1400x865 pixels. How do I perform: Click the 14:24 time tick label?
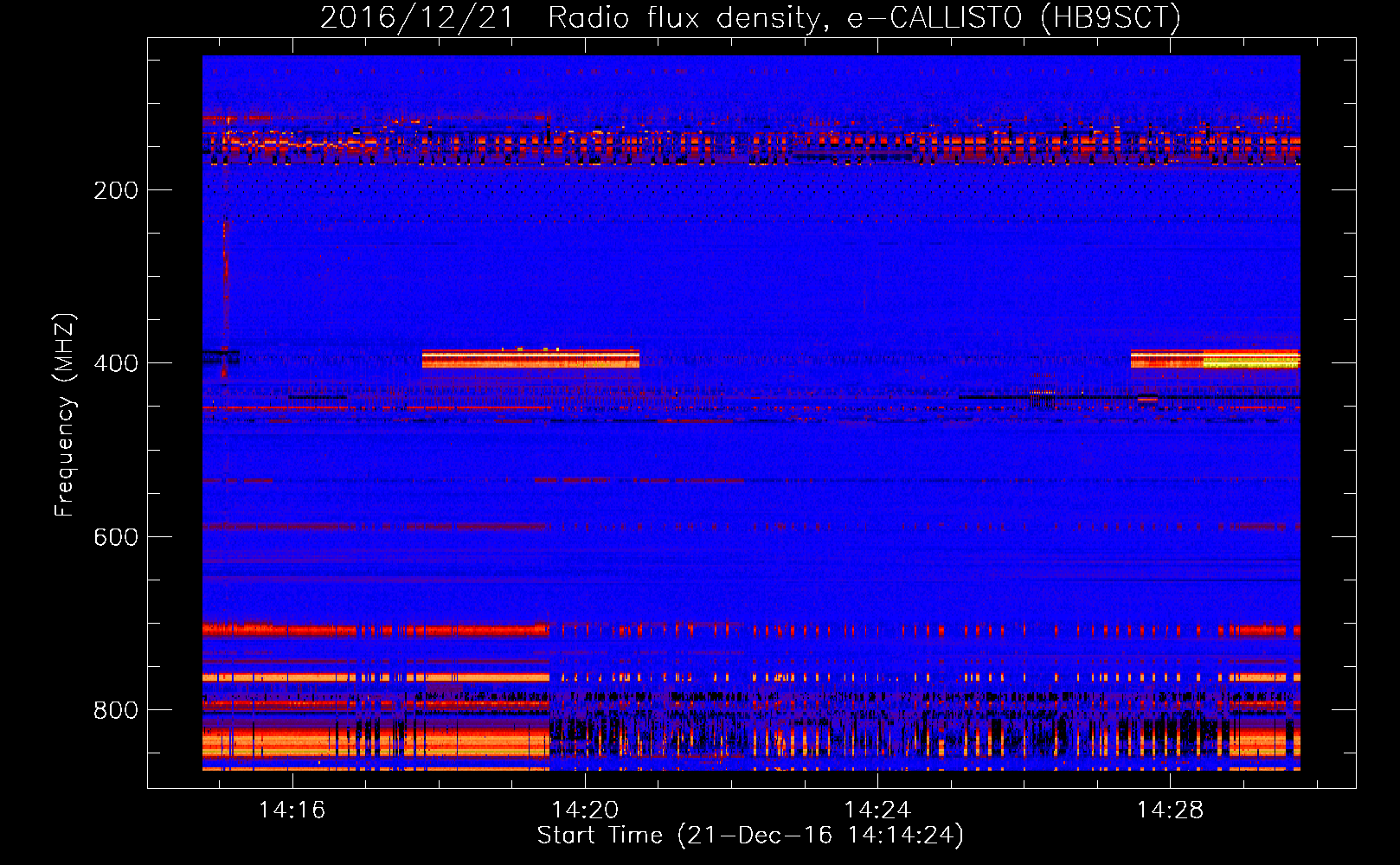[x=877, y=810]
